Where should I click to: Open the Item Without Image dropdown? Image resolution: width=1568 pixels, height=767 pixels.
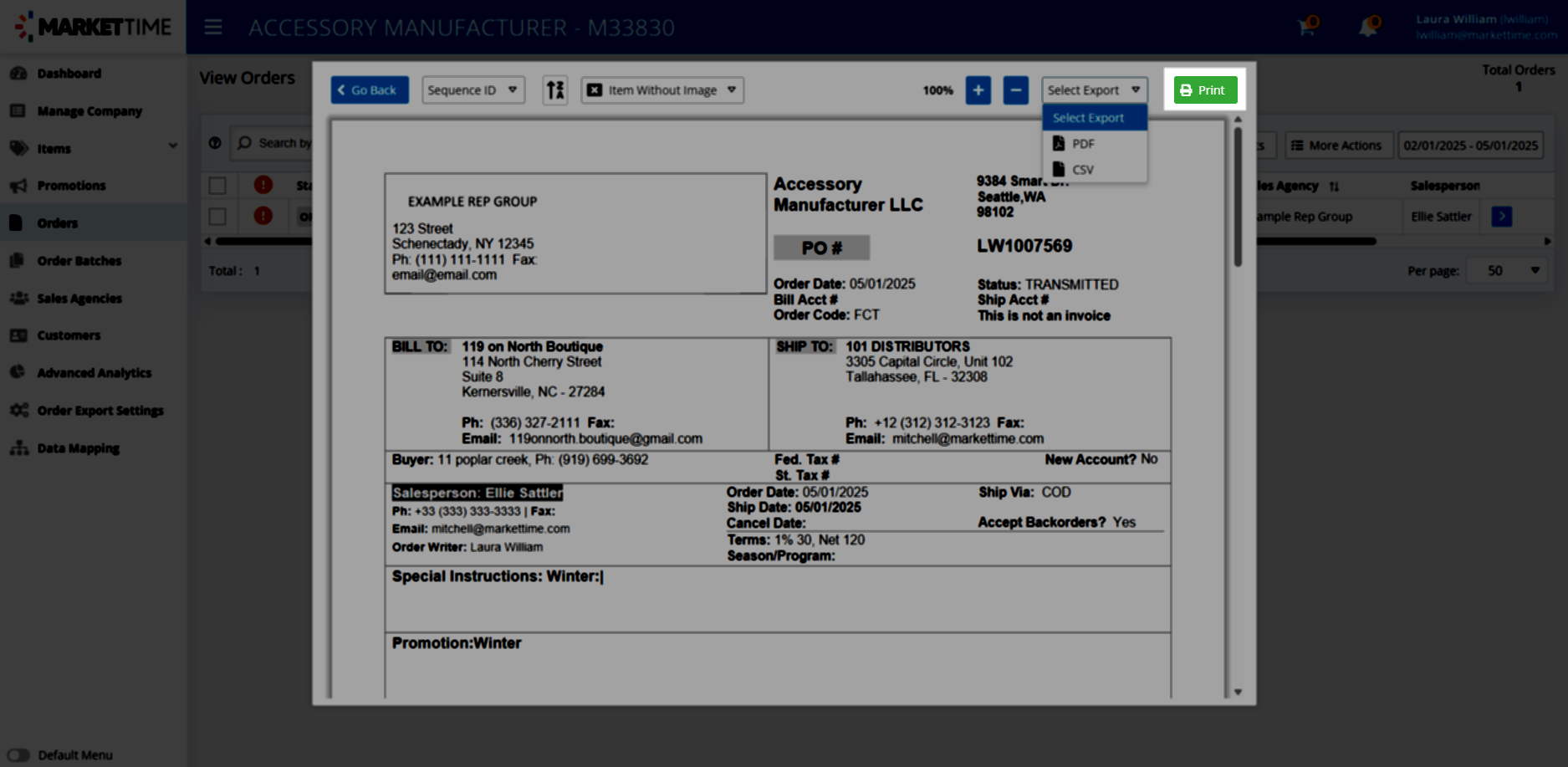click(662, 89)
